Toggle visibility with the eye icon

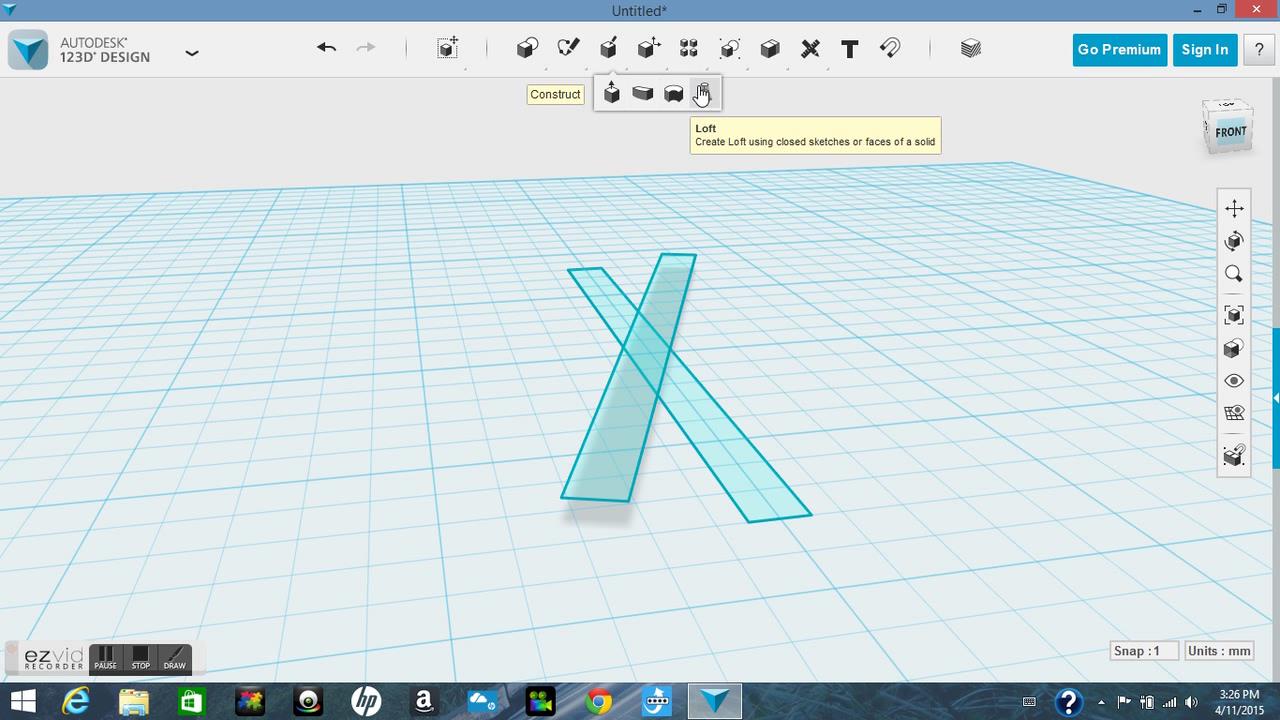(1234, 381)
